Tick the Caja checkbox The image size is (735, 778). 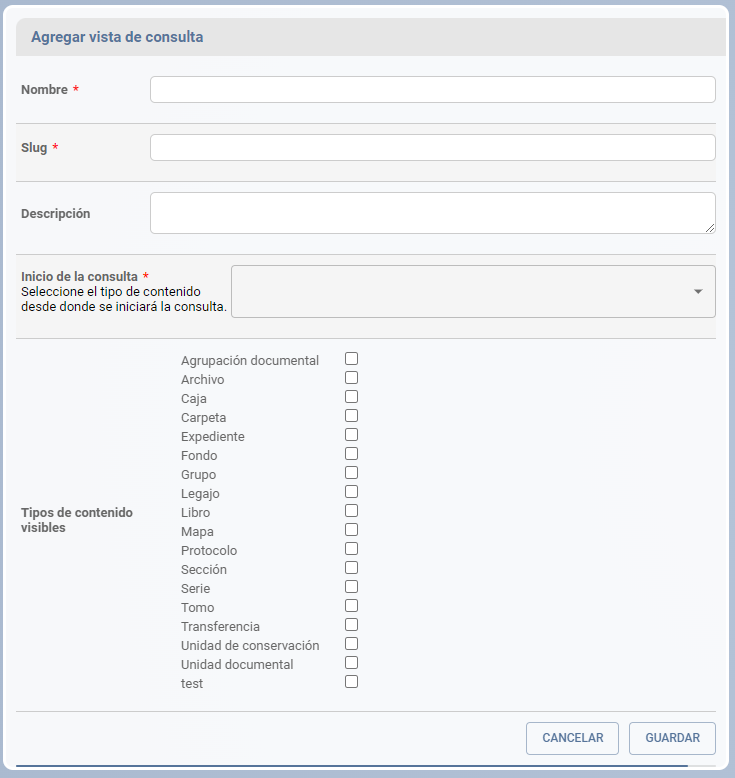[x=351, y=396]
